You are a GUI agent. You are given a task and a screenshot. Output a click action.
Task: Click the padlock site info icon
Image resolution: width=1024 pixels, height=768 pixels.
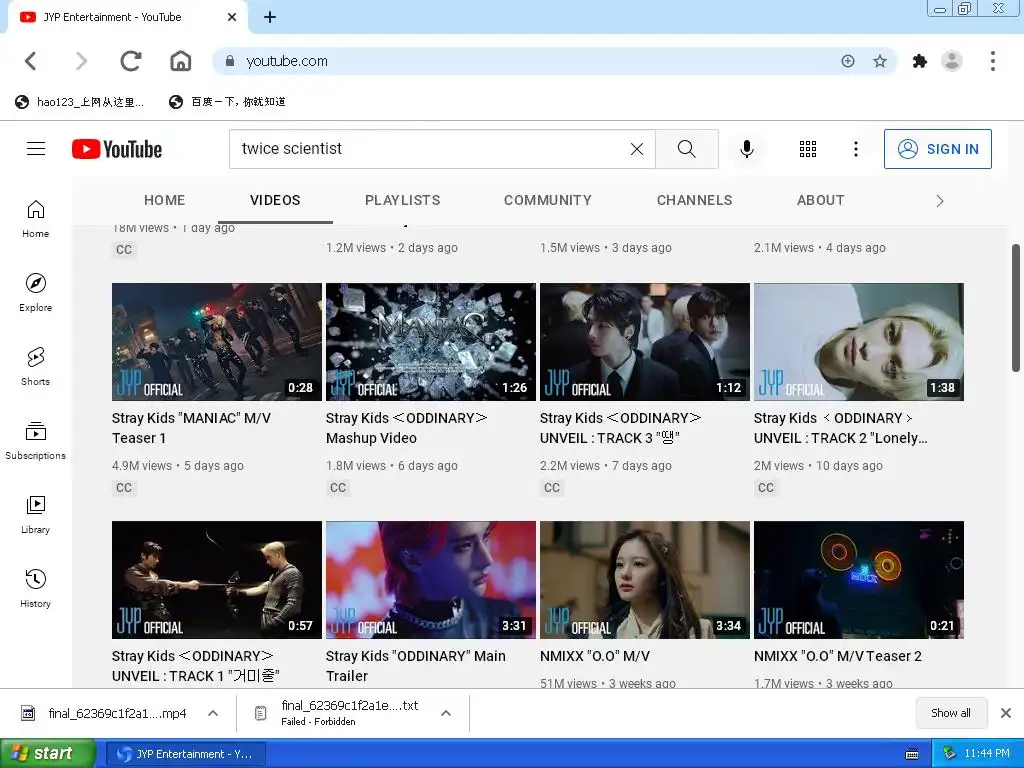coord(229,61)
